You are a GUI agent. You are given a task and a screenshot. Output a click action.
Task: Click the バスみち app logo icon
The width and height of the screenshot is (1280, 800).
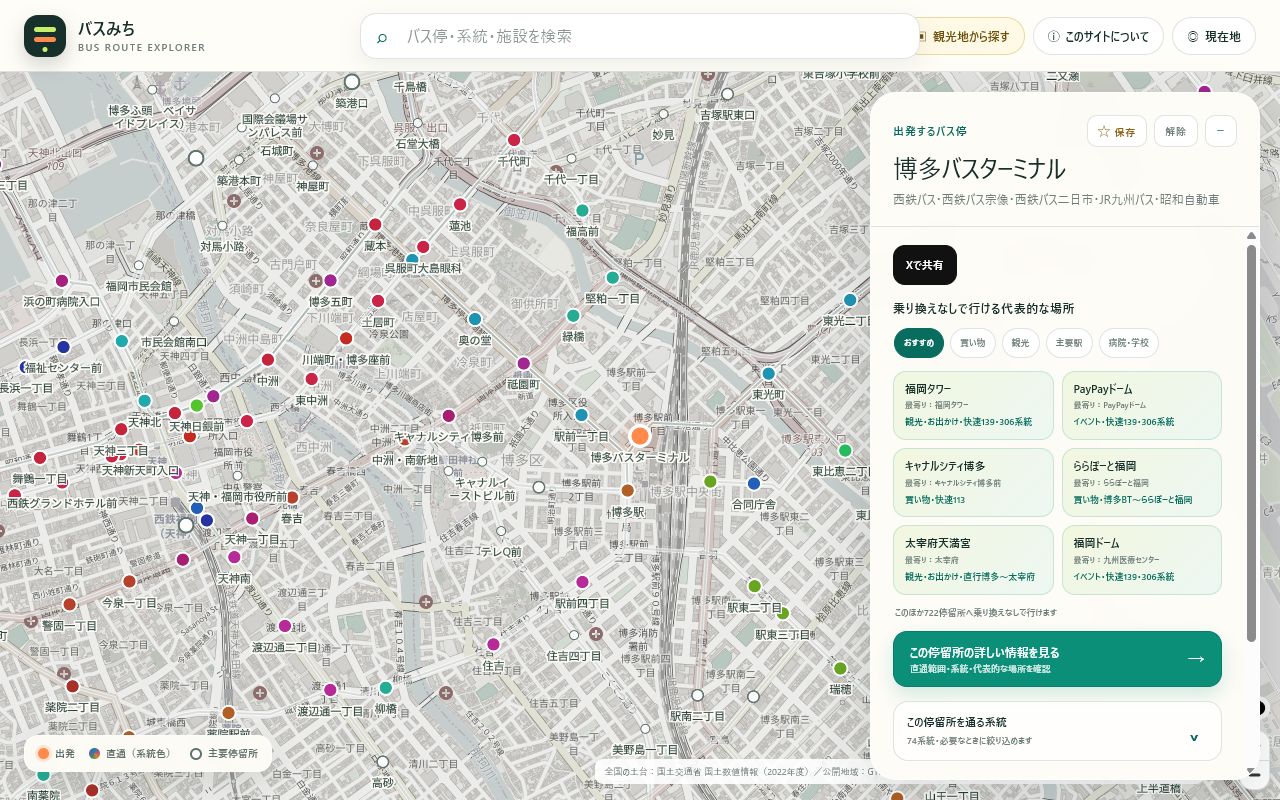[x=45, y=36]
